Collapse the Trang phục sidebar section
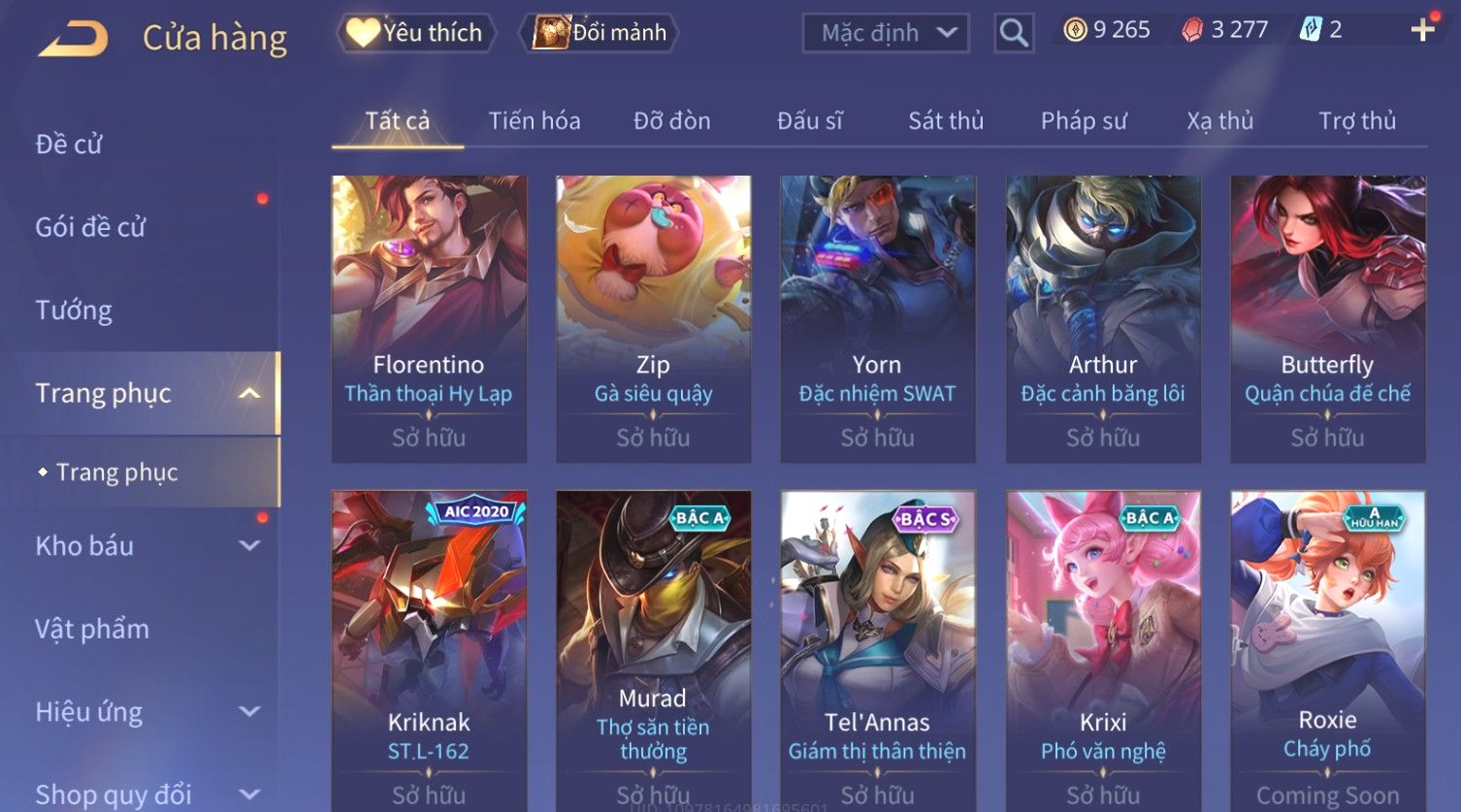This screenshot has width=1461, height=812. 249,393
